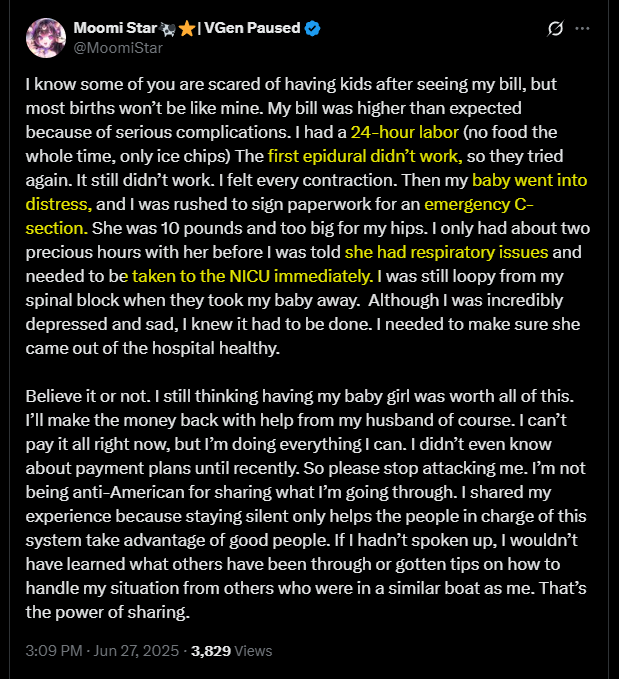Click the highlighted "emergency C-" text
This screenshot has height=679, width=619.
click(x=479, y=204)
